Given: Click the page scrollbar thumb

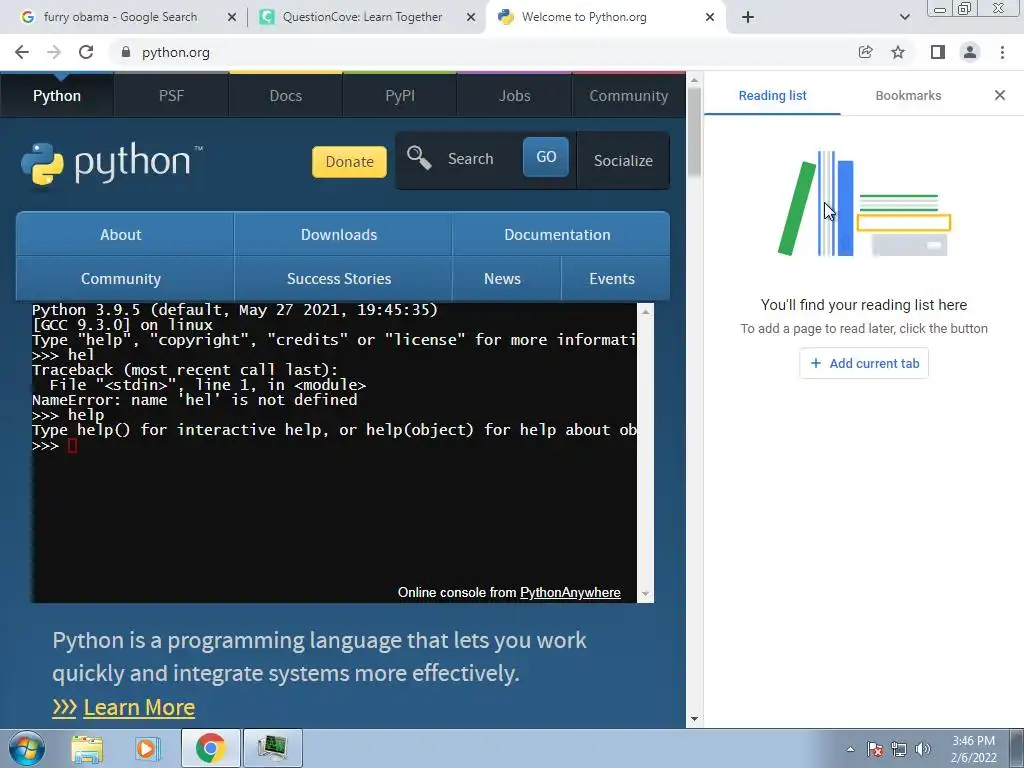Looking at the screenshot, I should pos(694,132).
